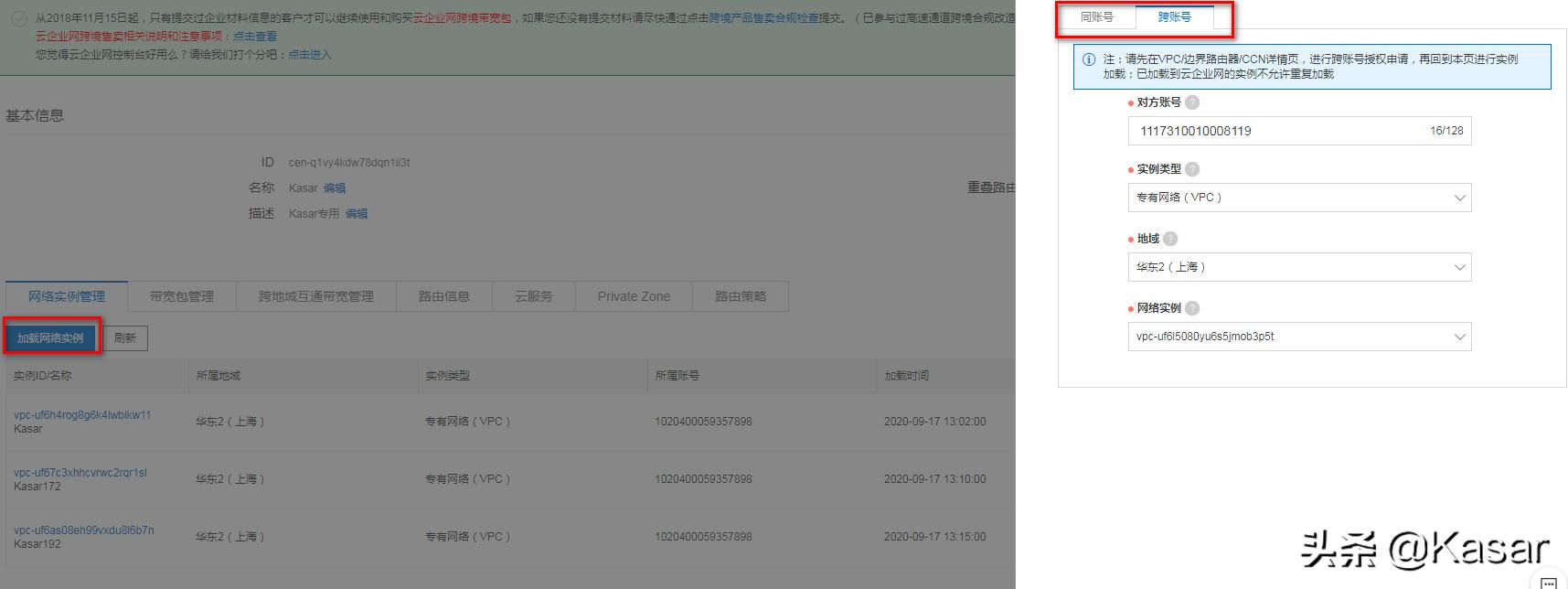
Task: Open the 地域 华东2 (上海) dropdown
Action: 1299,267
